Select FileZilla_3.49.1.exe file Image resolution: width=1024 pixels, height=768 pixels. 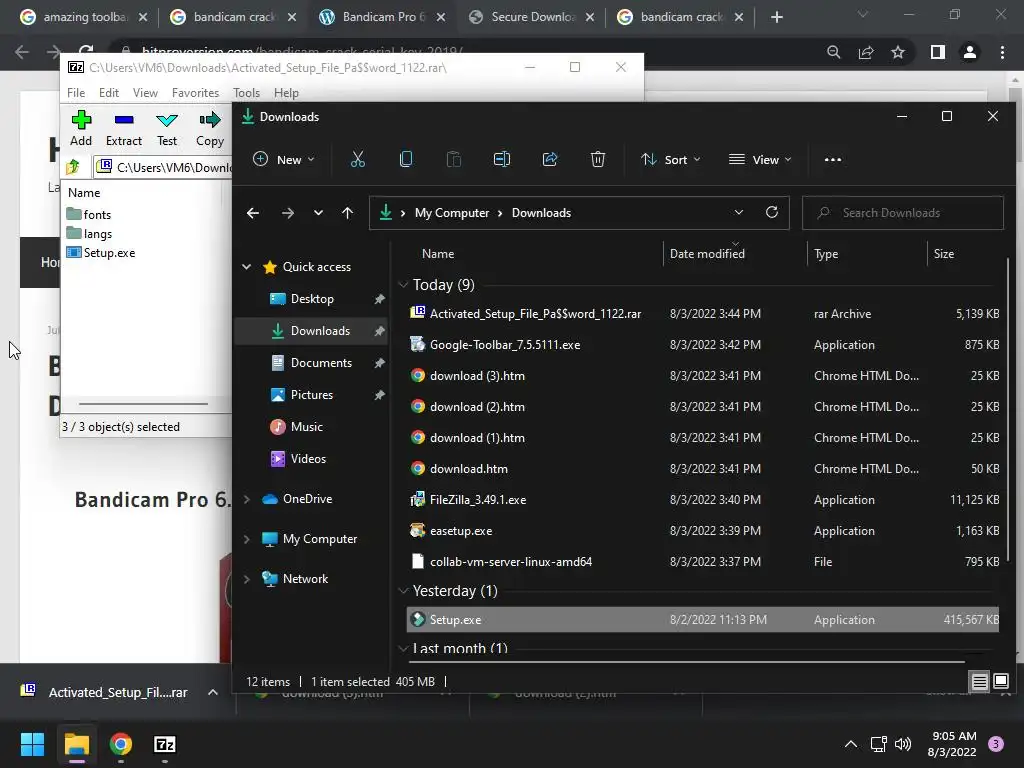(703, 500)
